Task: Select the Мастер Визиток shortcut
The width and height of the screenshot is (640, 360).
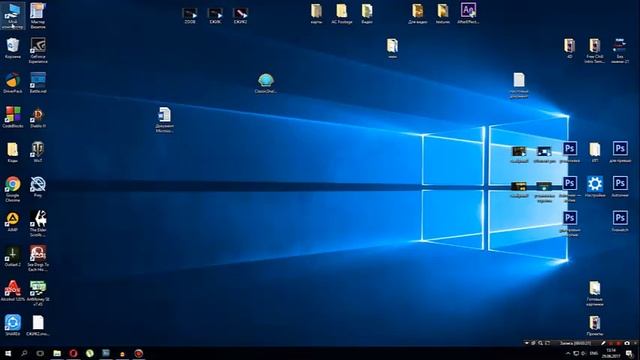Action: (38, 16)
